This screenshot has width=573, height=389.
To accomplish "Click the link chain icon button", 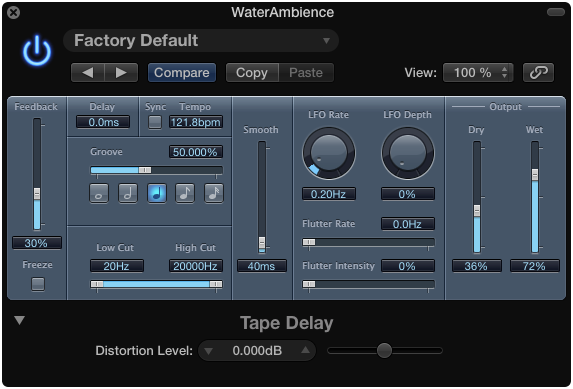I will click(538, 72).
